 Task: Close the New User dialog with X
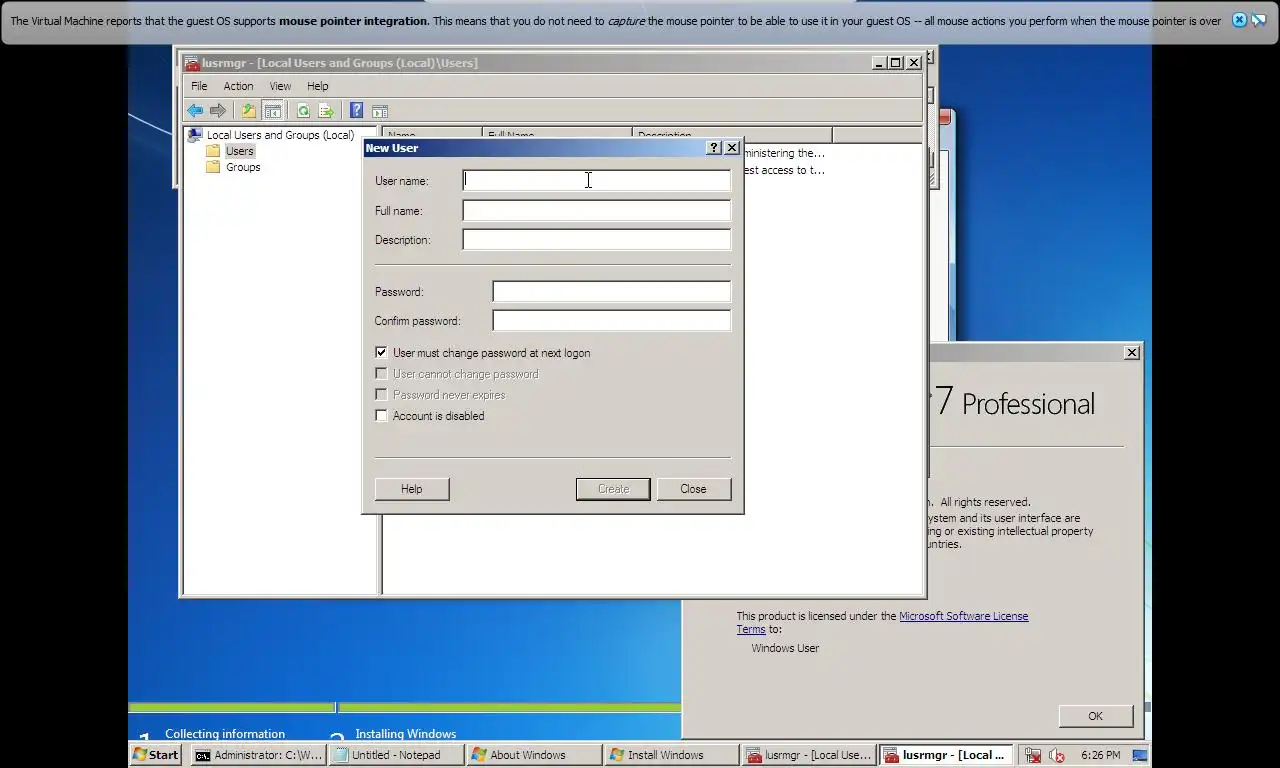point(731,148)
